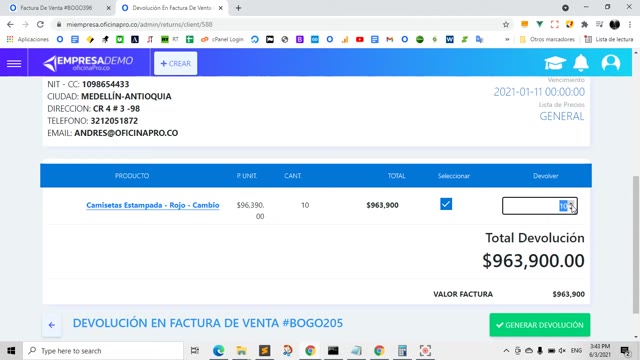Show hidden system tray icons

tap(506, 351)
